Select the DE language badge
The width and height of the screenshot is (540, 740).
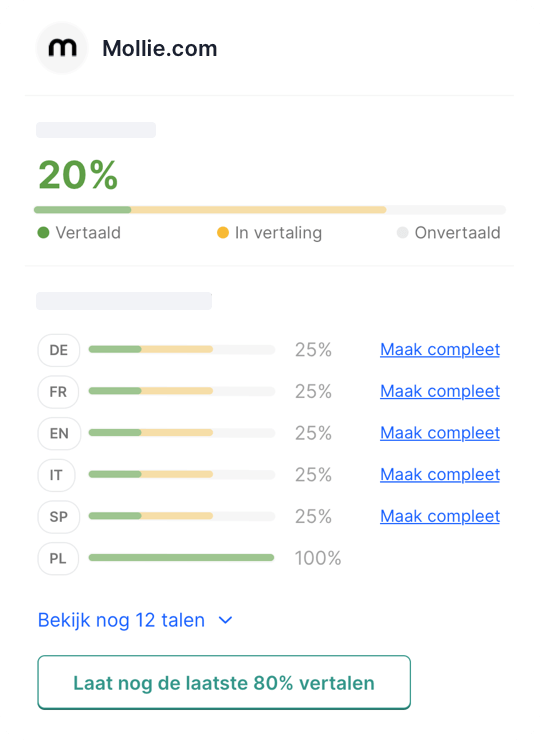pyautogui.click(x=59, y=350)
